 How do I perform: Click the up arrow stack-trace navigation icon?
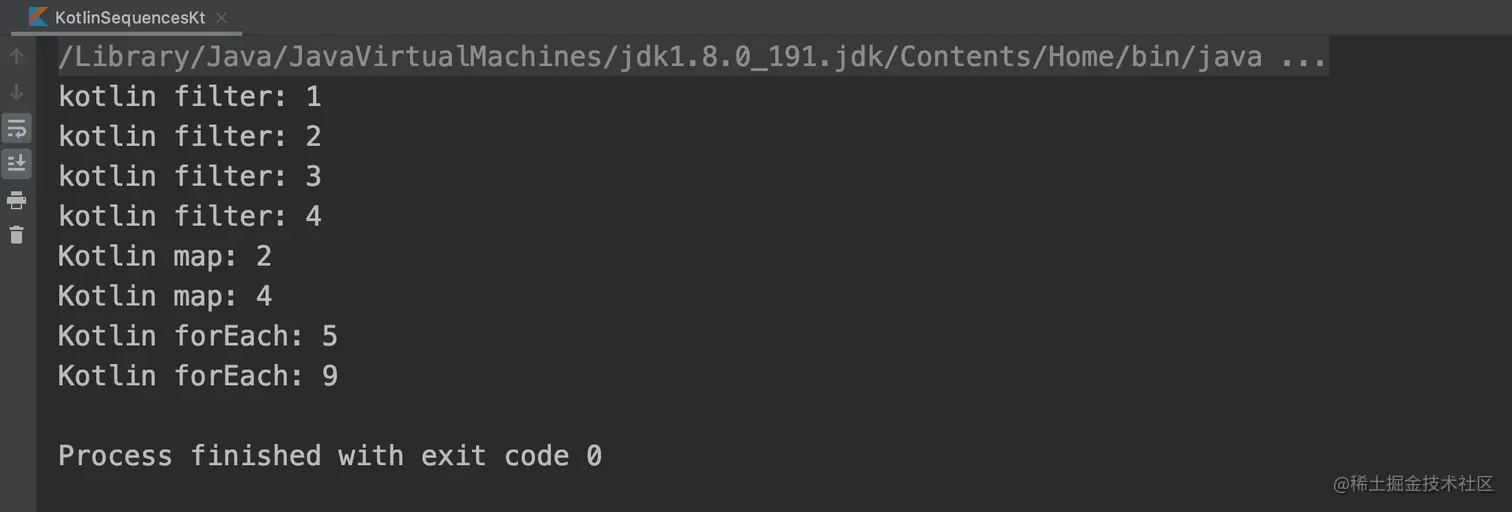16,57
